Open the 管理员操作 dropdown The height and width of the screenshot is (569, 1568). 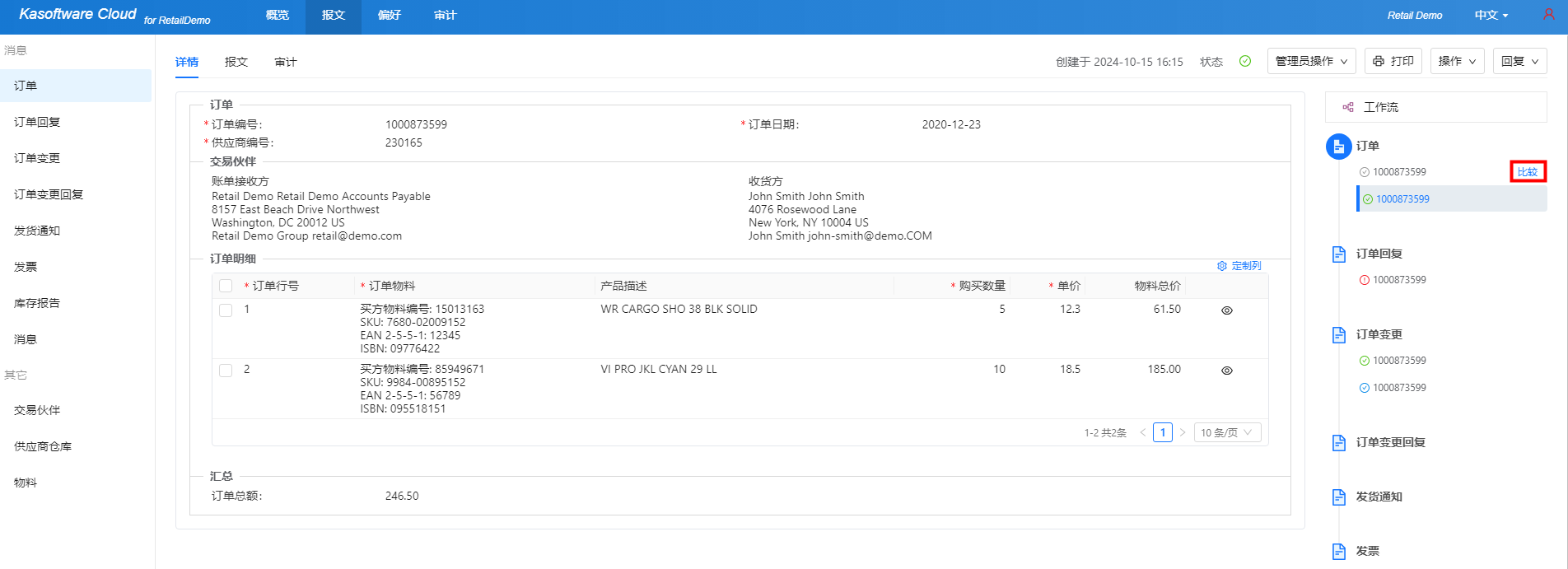click(x=1311, y=61)
